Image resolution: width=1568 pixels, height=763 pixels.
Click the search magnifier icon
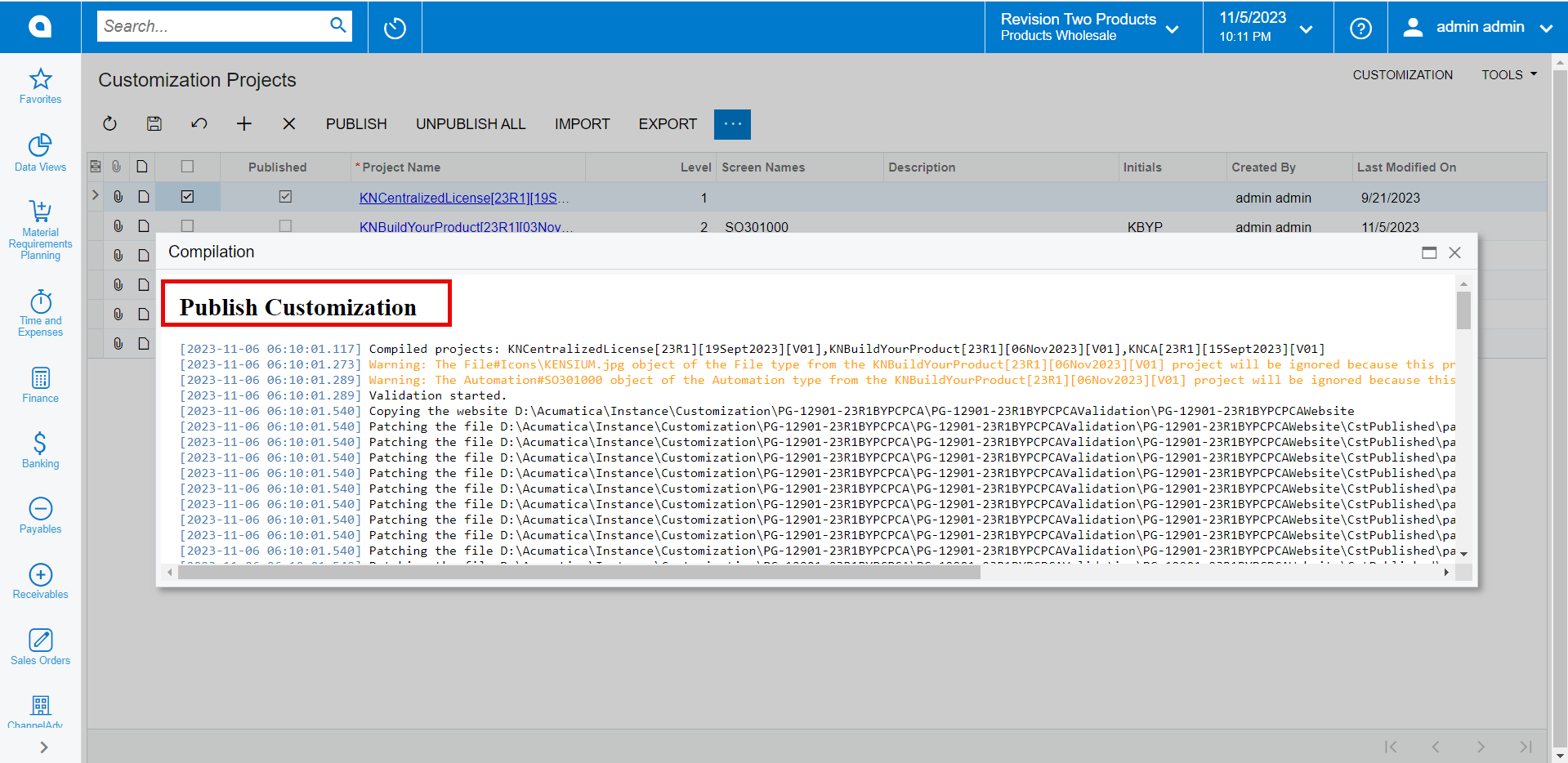(x=338, y=25)
